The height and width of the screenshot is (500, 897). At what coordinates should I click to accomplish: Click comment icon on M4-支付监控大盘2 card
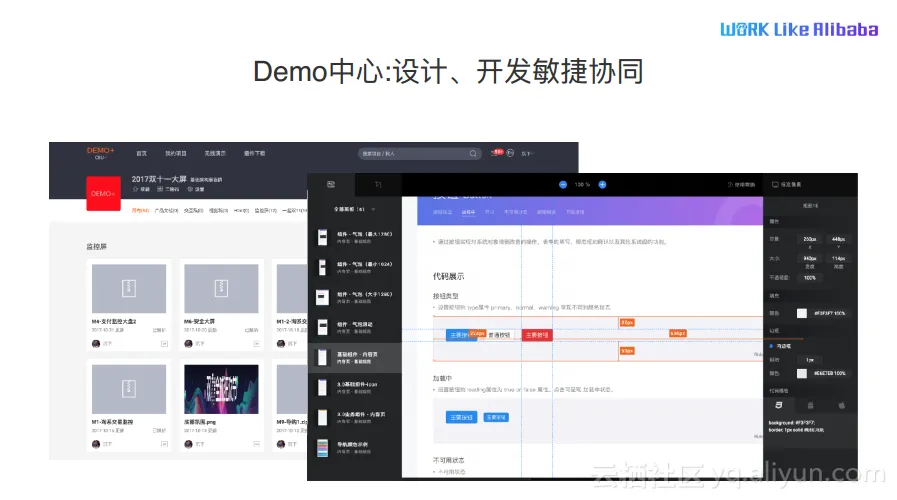click(164, 344)
